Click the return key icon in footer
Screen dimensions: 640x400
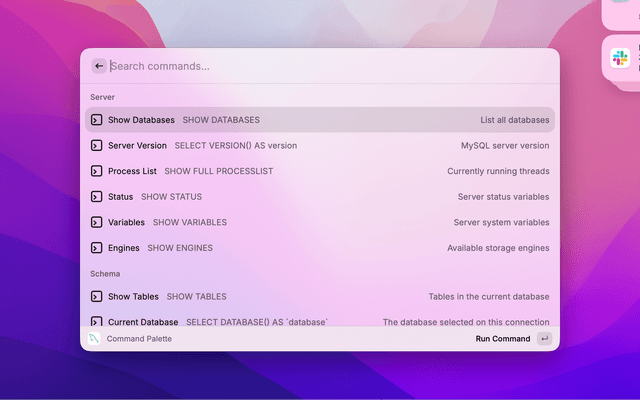tap(544, 338)
